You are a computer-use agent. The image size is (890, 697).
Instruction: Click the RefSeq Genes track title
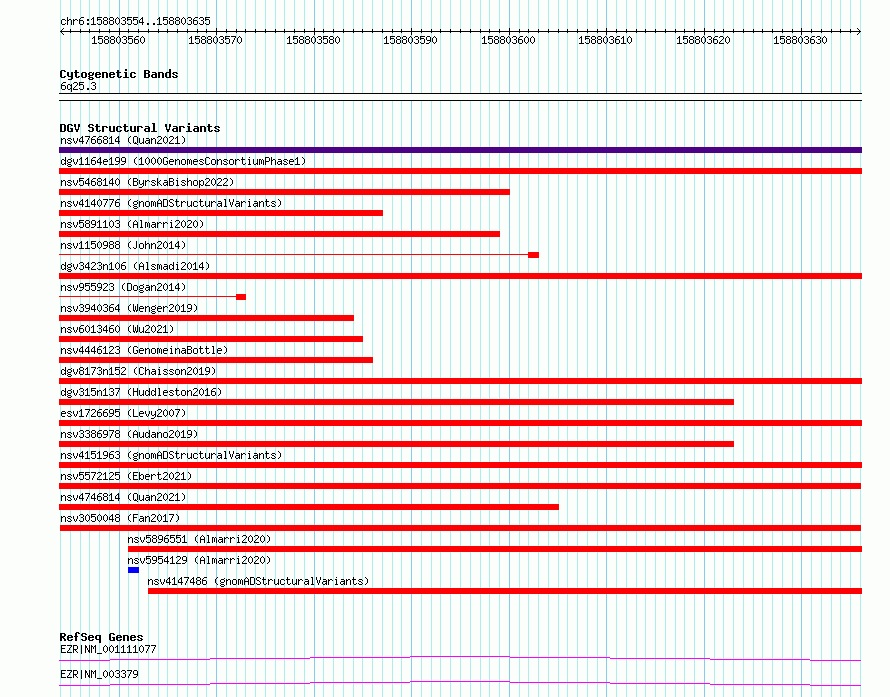(x=101, y=637)
